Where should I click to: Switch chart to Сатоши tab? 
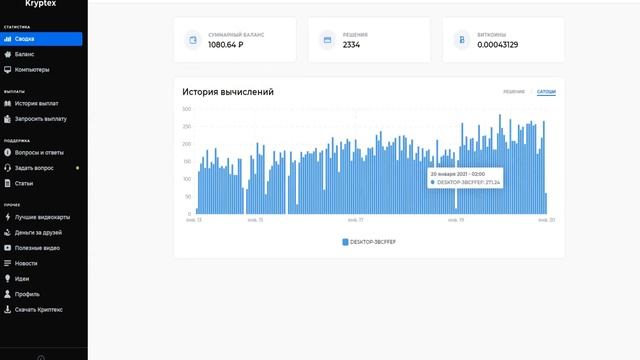[x=546, y=92]
